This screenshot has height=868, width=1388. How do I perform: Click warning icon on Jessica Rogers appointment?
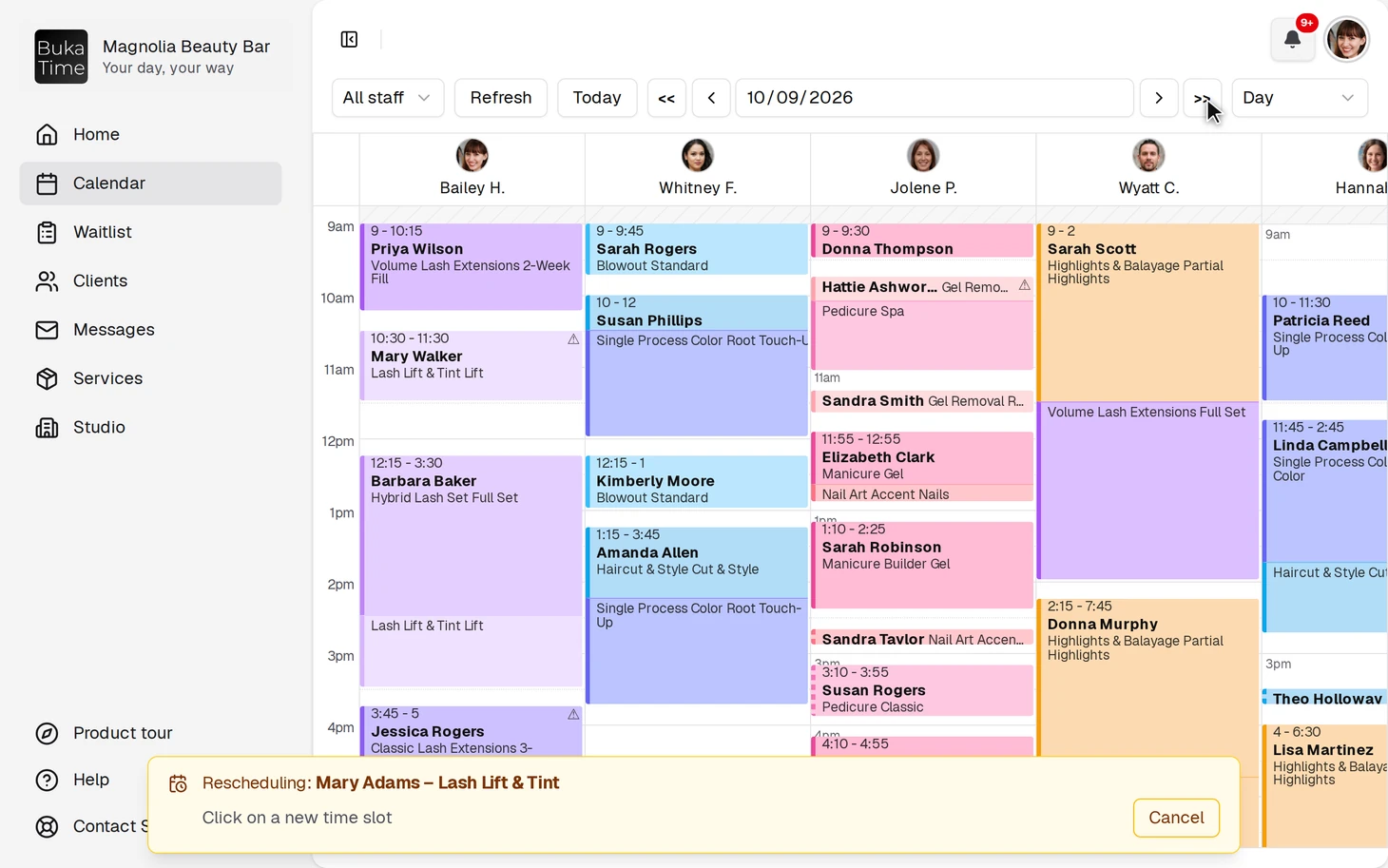point(573,714)
